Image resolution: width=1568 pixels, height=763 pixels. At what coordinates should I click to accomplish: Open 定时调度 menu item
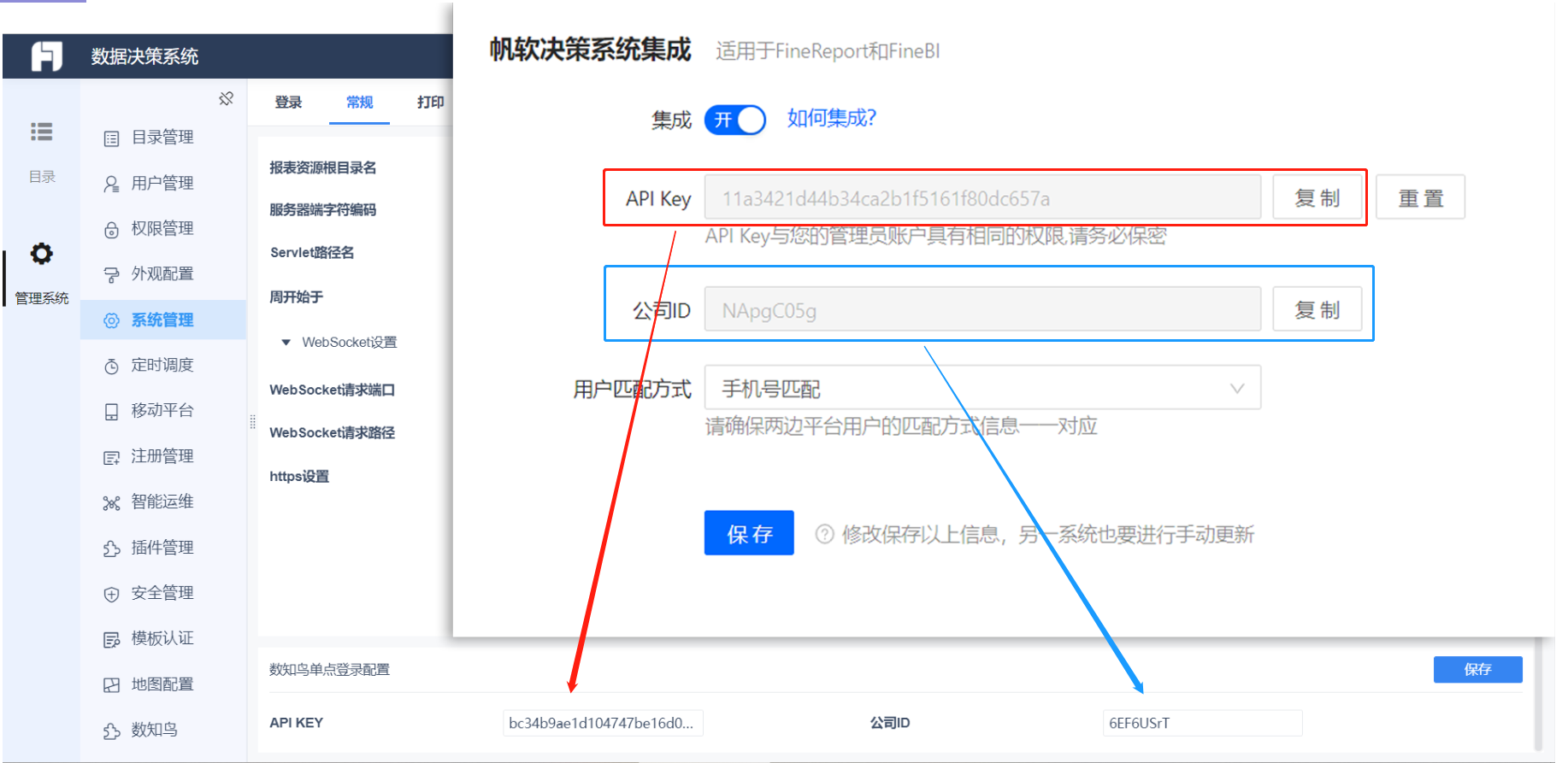[162, 365]
